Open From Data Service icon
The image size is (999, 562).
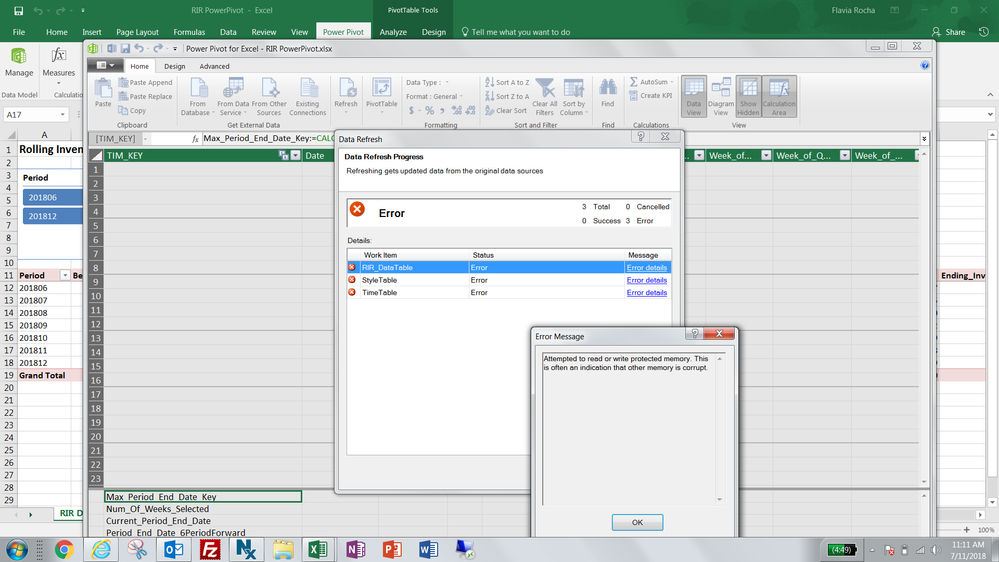(x=233, y=97)
